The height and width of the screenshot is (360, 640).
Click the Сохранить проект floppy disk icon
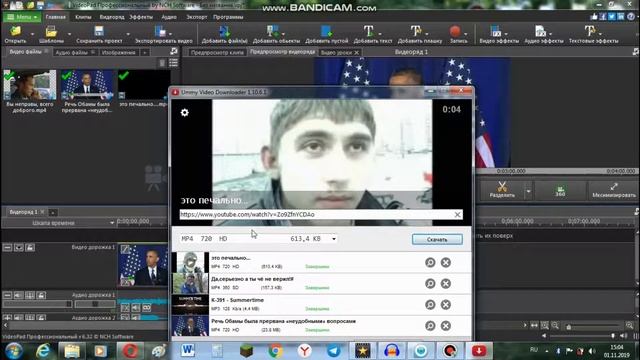[99, 31]
